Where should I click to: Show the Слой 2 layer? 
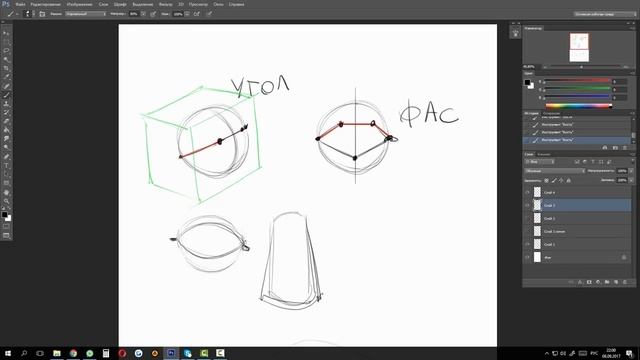coord(527,218)
